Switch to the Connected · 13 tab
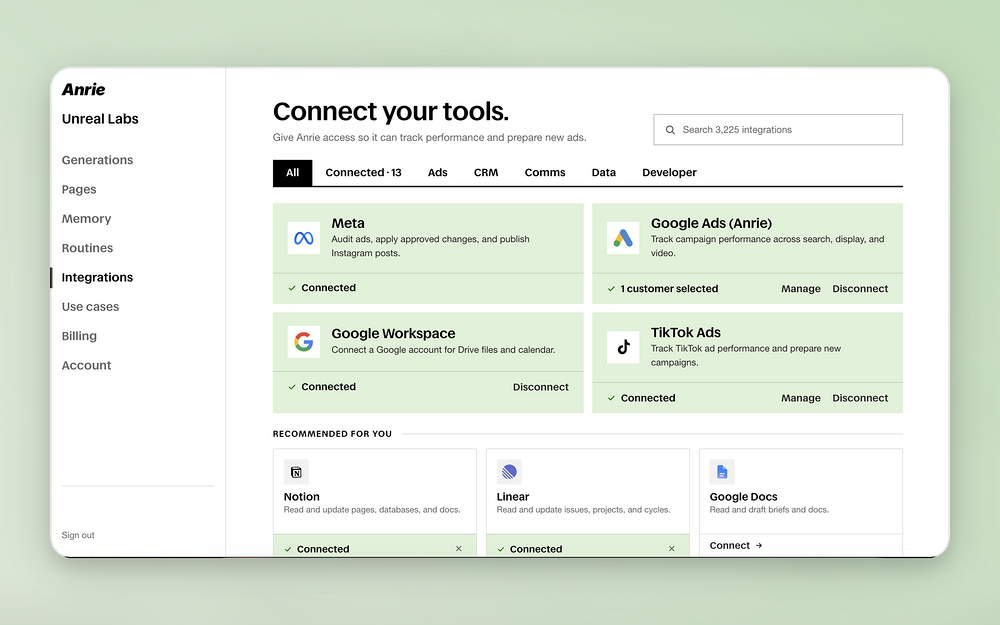Image resolution: width=1000 pixels, height=625 pixels. [364, 173]
